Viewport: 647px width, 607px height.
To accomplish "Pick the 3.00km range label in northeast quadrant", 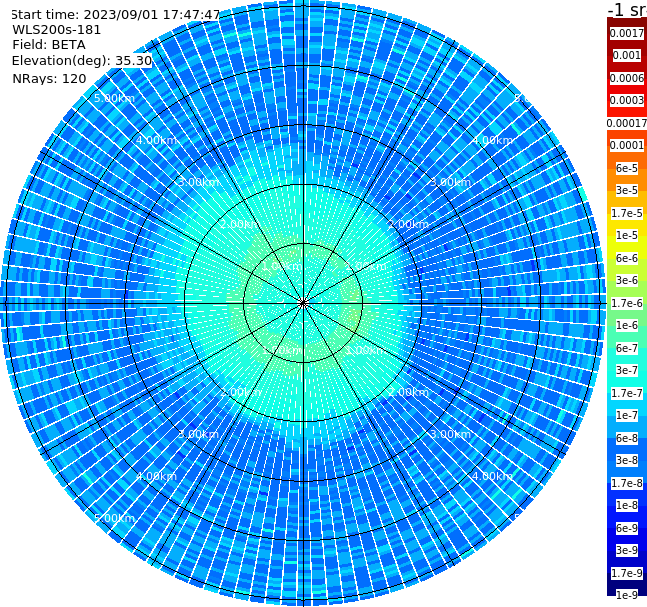I will pos(450,182).
